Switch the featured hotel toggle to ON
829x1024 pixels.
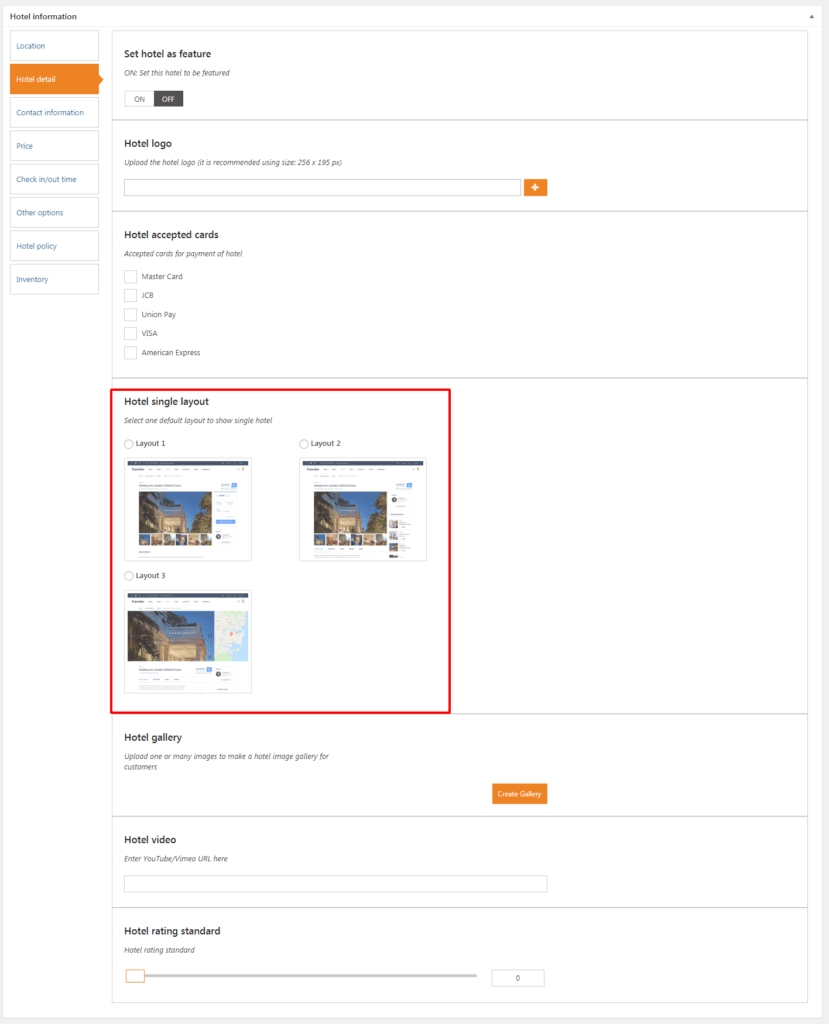[x=139, y=99]
